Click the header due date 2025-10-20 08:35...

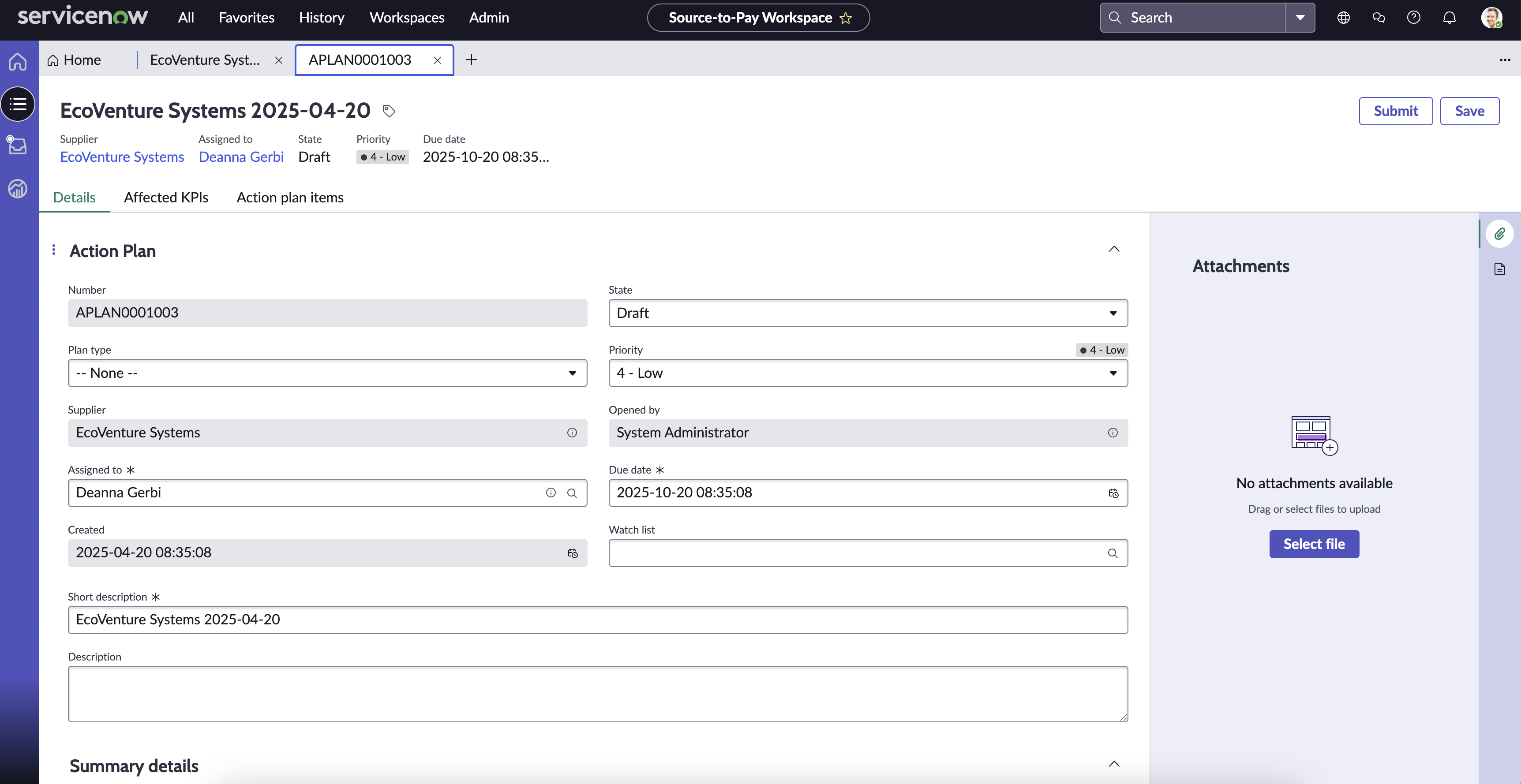pyautogui.click(x=485, y=157)
